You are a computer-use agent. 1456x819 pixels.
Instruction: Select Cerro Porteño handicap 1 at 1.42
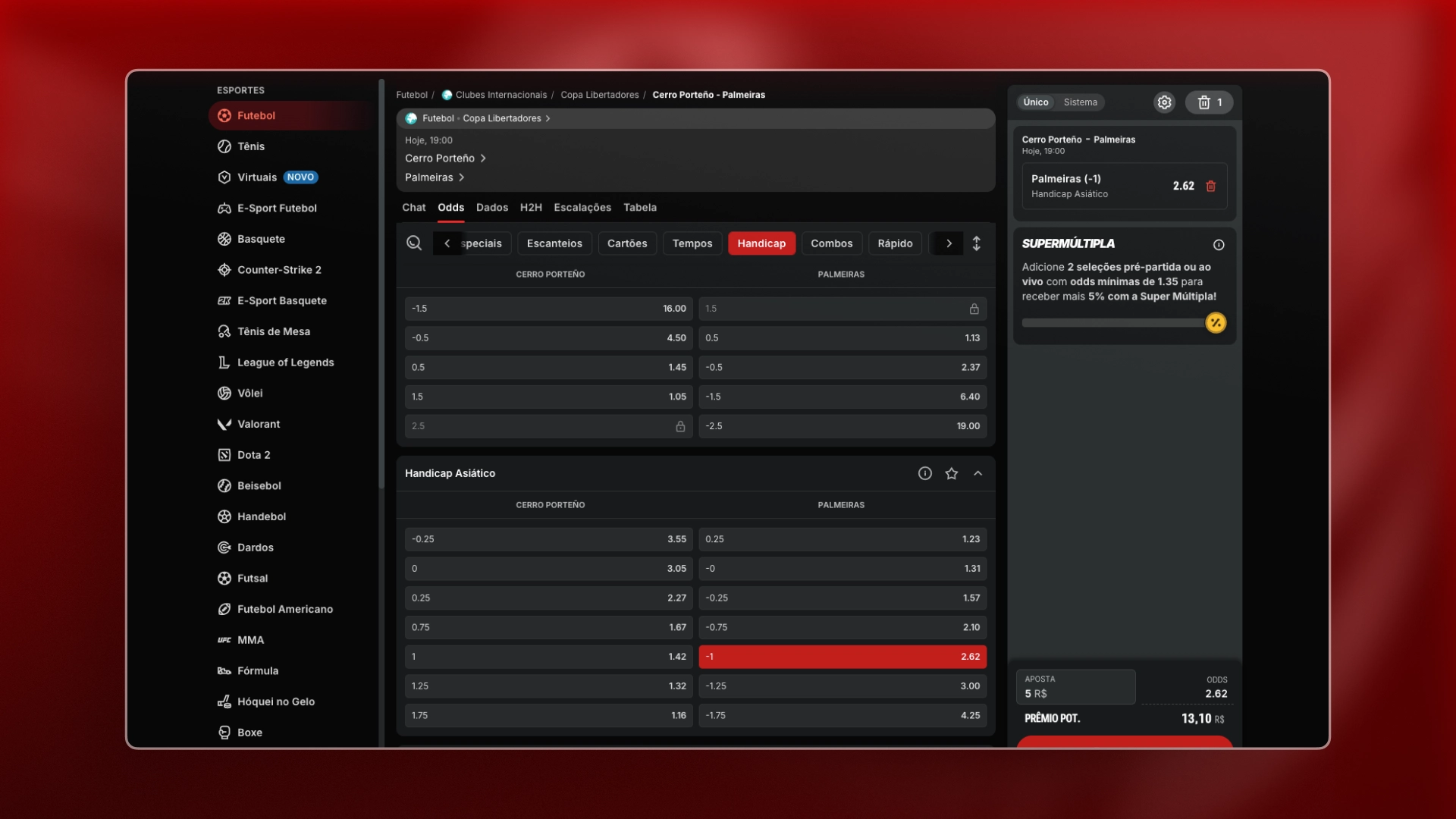click(x=549, y=657)
